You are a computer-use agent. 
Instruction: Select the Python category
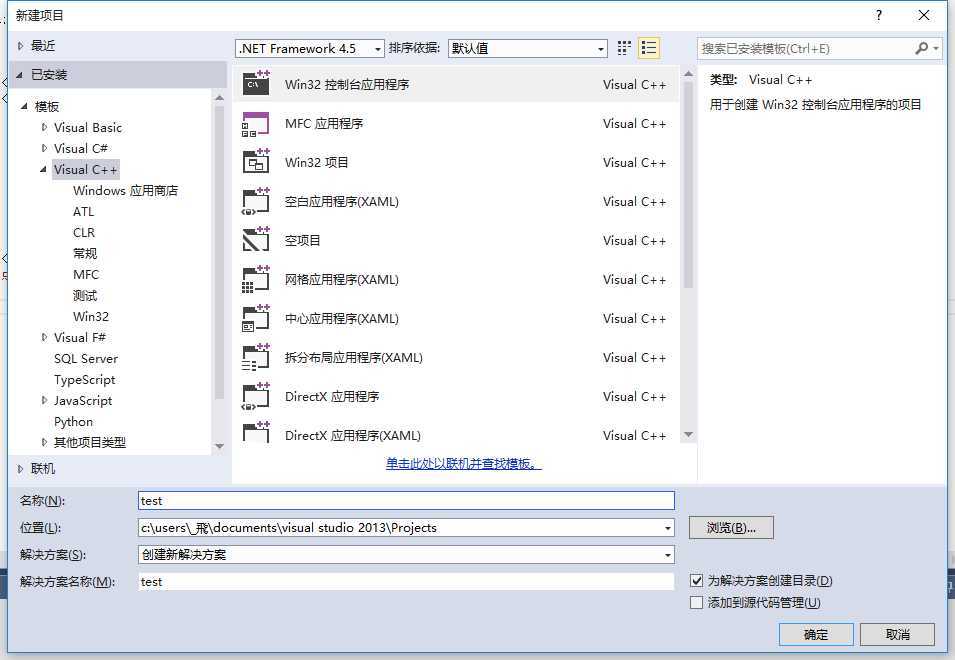[74, 421]
